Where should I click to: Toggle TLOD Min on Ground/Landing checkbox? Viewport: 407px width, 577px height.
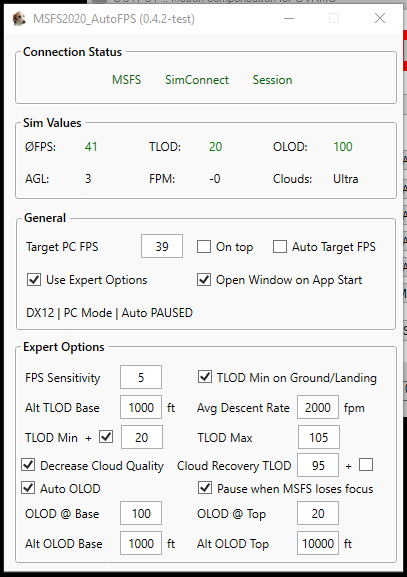point(205,377)
